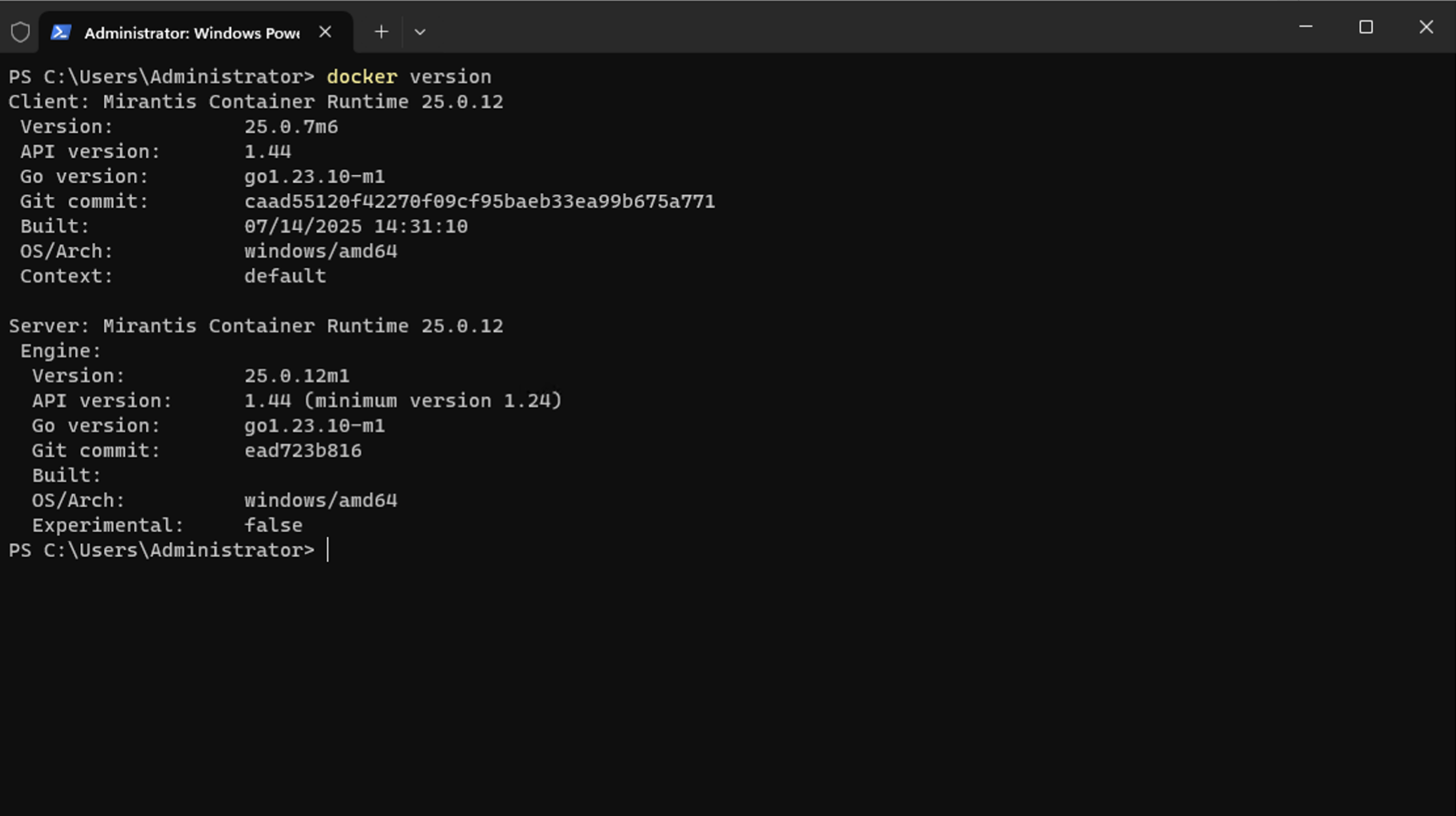
Task: Click the git commit hash caad55120f42270f09cf95baeb33ea99b675a771
Action: (x=480, y=201)
